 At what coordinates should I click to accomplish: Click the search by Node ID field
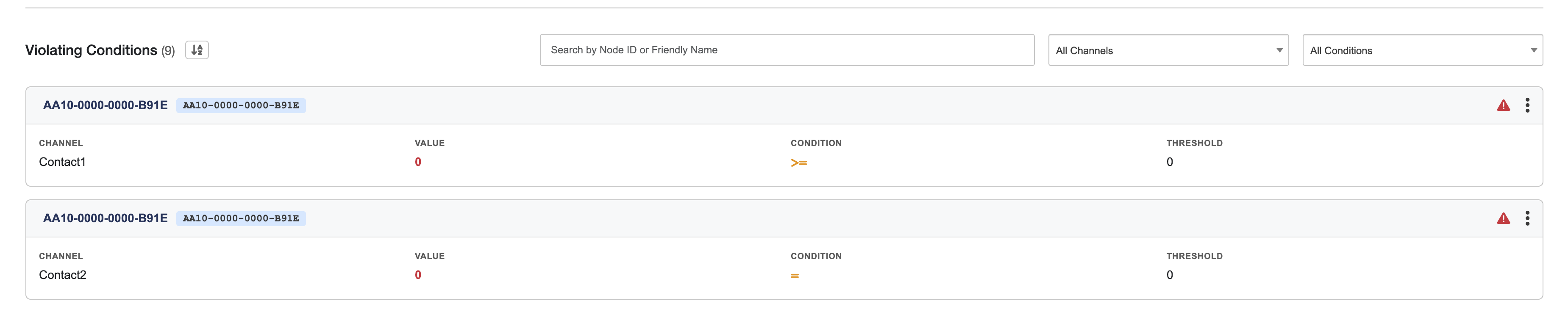tap(787, 50)
